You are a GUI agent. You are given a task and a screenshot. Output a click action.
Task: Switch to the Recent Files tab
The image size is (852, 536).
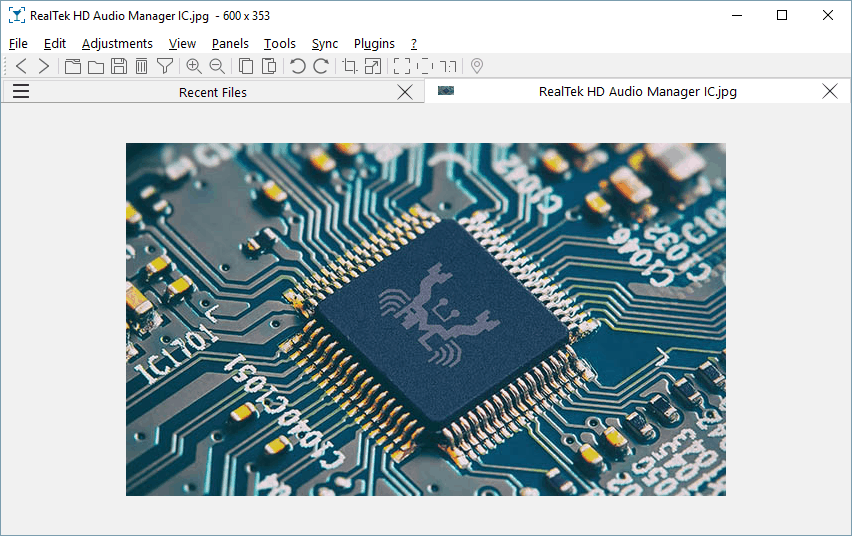point(213,92)
